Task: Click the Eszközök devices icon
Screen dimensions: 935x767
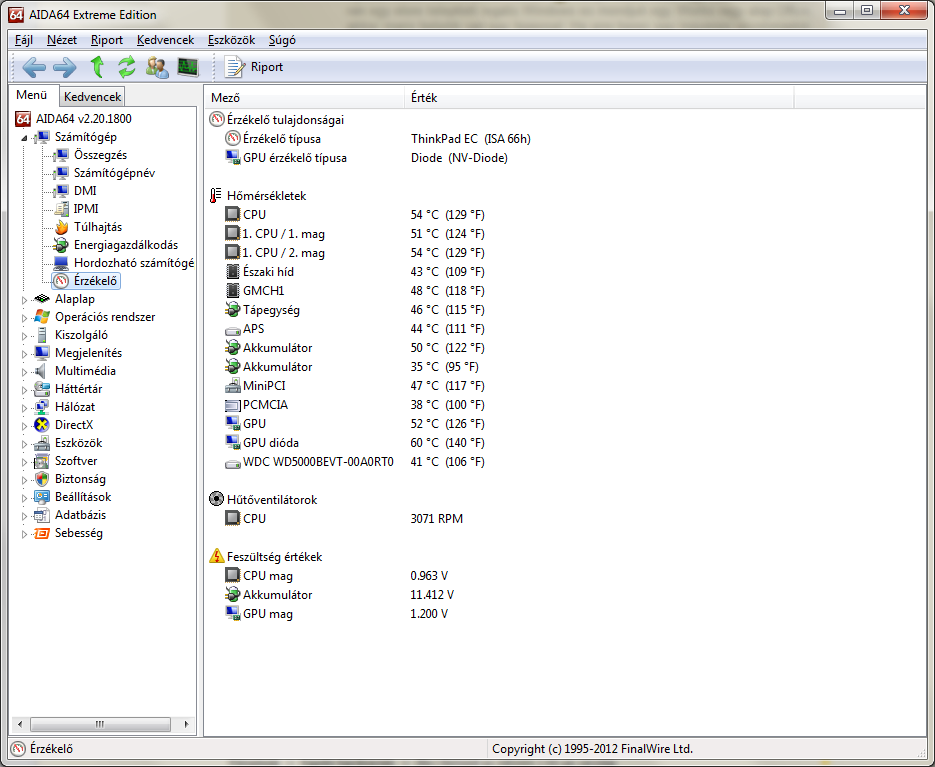Action: (x=42, y=443)
